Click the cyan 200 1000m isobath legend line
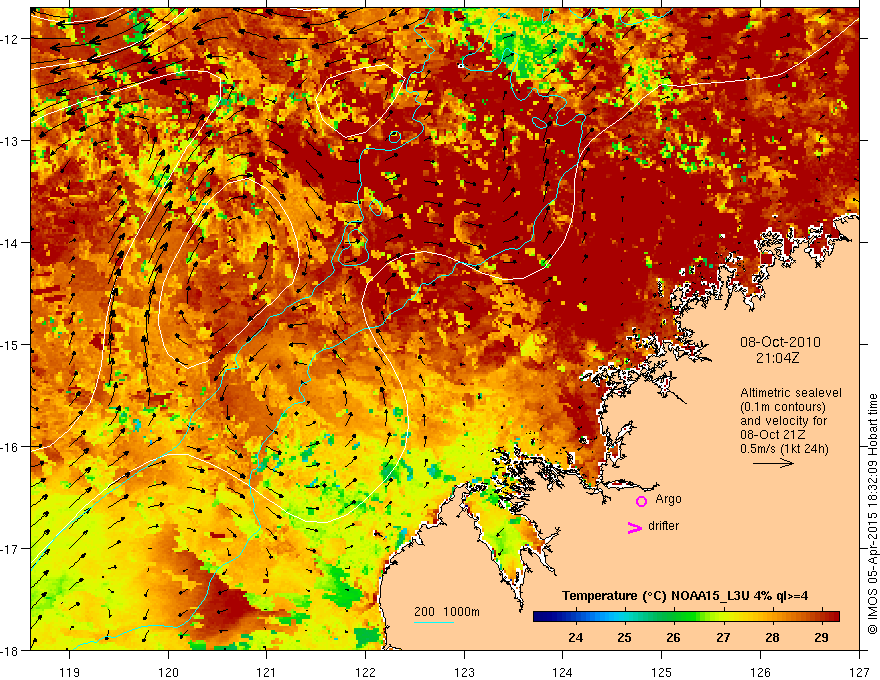This screenshot has height=680, width=880. 434,622
